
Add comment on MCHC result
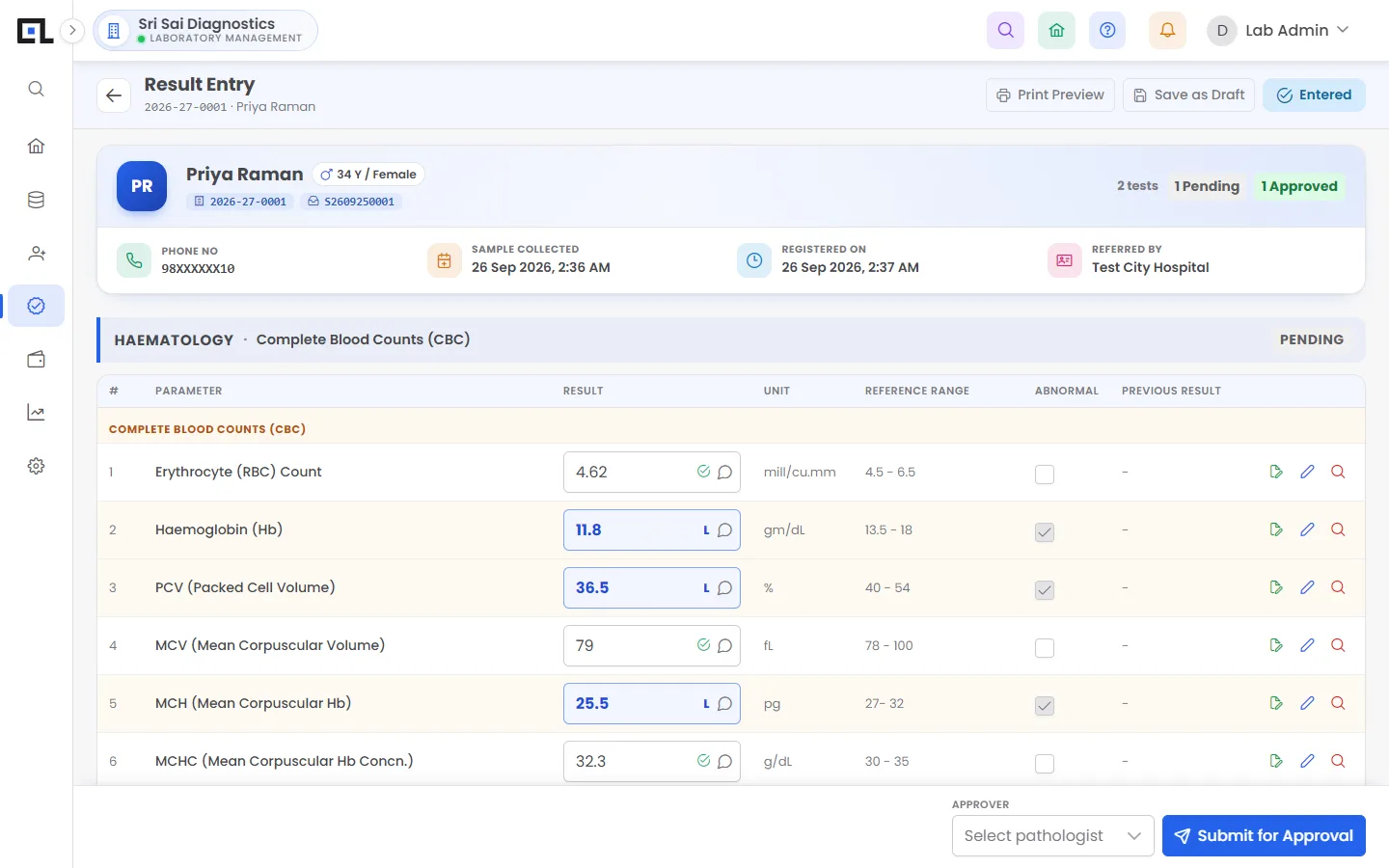coord(724,761)
